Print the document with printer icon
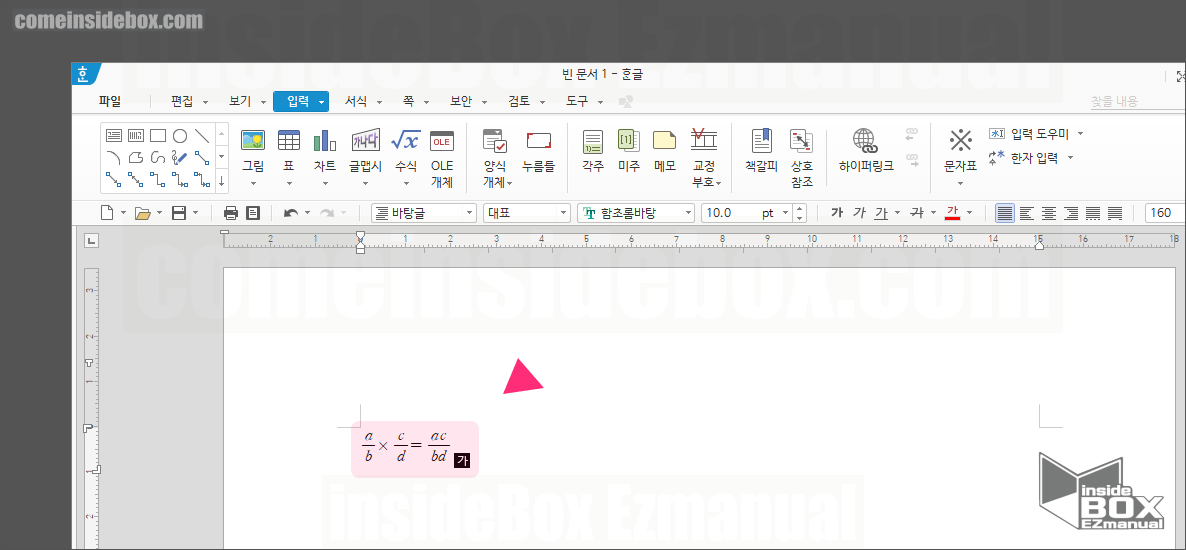Screen dimensions: 1186x550 click(x=231, y=213)
